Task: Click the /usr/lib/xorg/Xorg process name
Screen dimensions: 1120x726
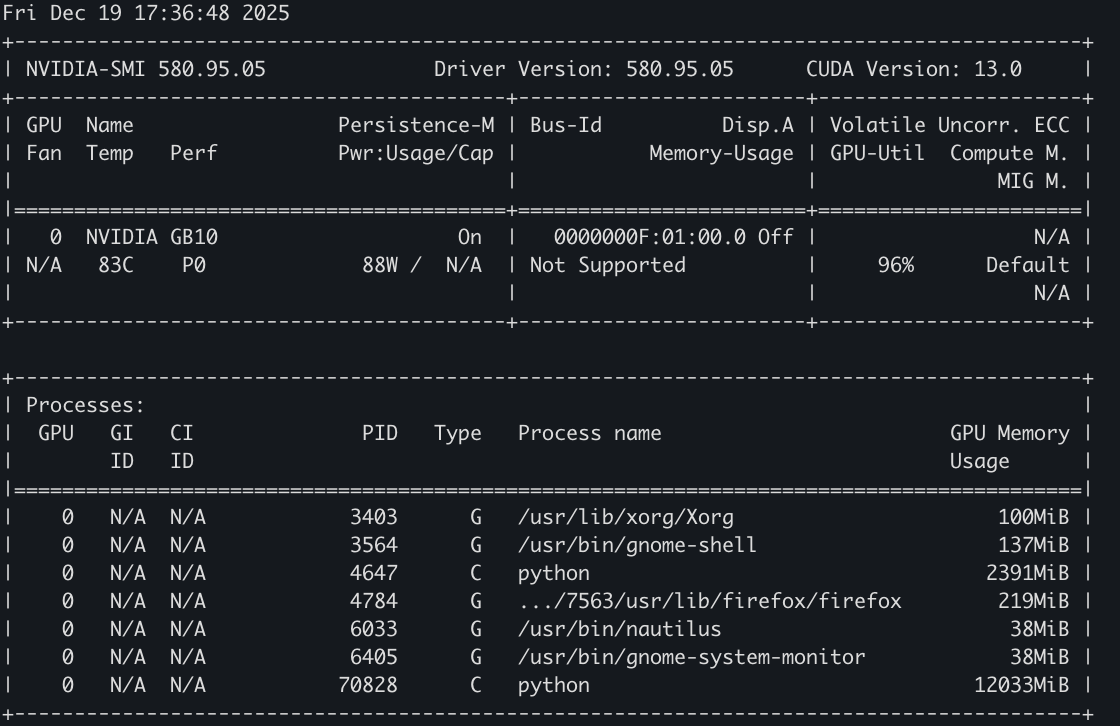Action: [x=626, y=517]
